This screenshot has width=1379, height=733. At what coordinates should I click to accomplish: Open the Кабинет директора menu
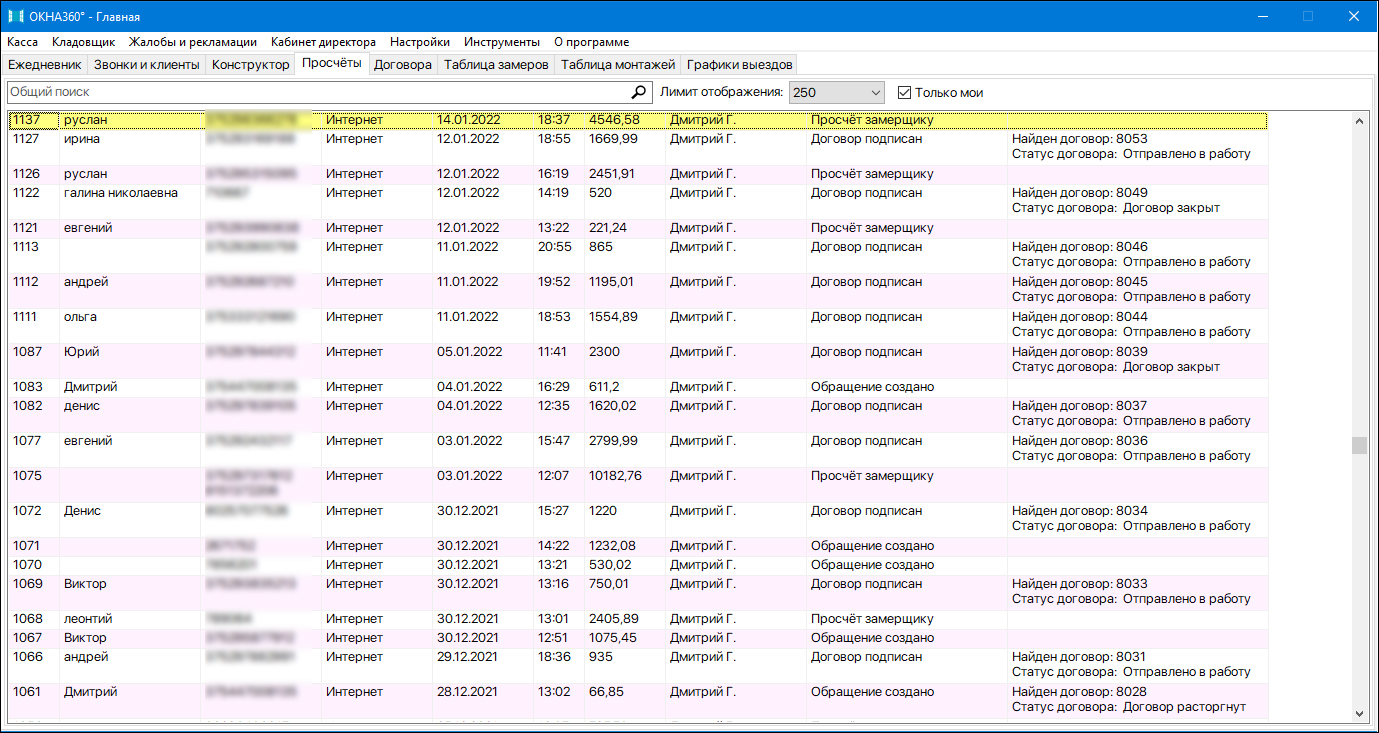point(324,42)
